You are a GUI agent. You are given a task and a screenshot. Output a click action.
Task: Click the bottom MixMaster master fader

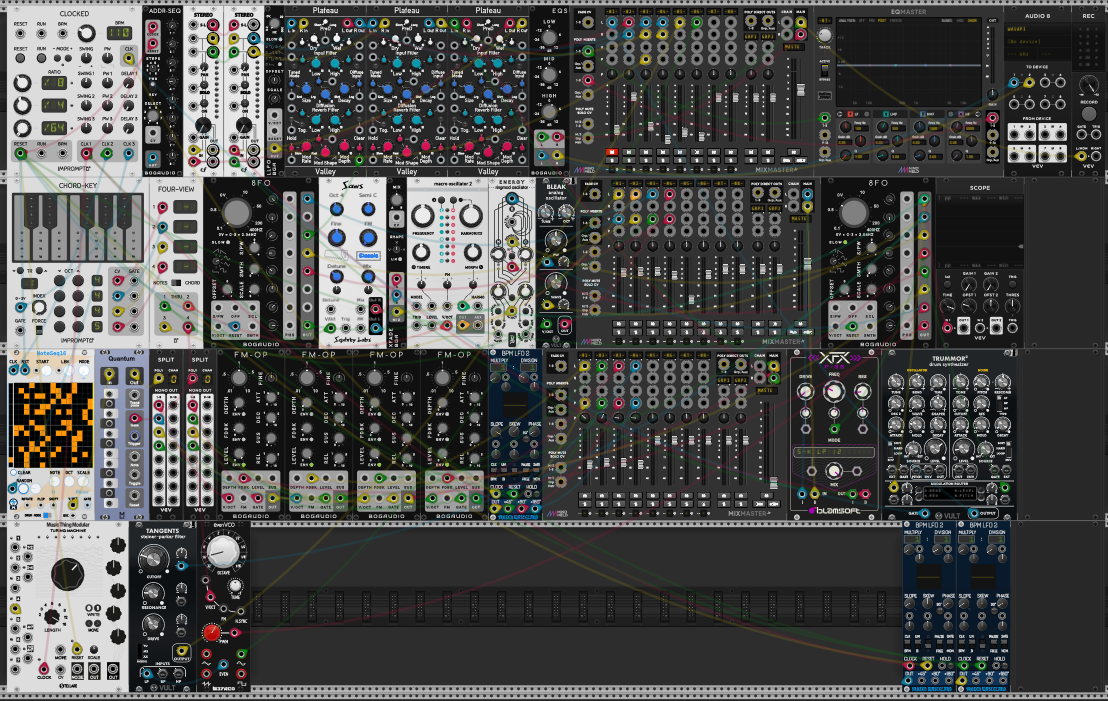coord(773,483)
